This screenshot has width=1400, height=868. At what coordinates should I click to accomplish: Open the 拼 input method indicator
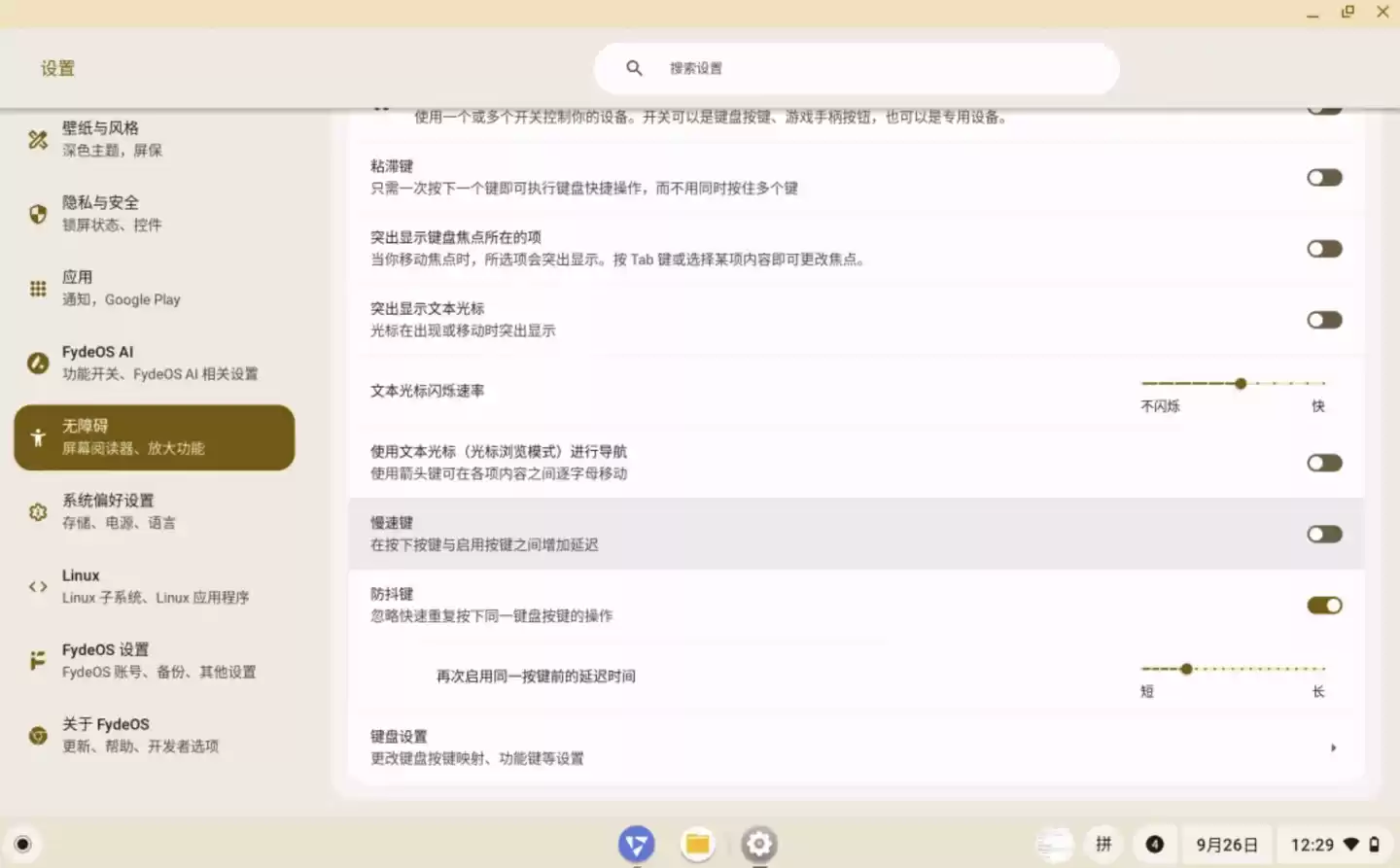(x=1103, y=844)
